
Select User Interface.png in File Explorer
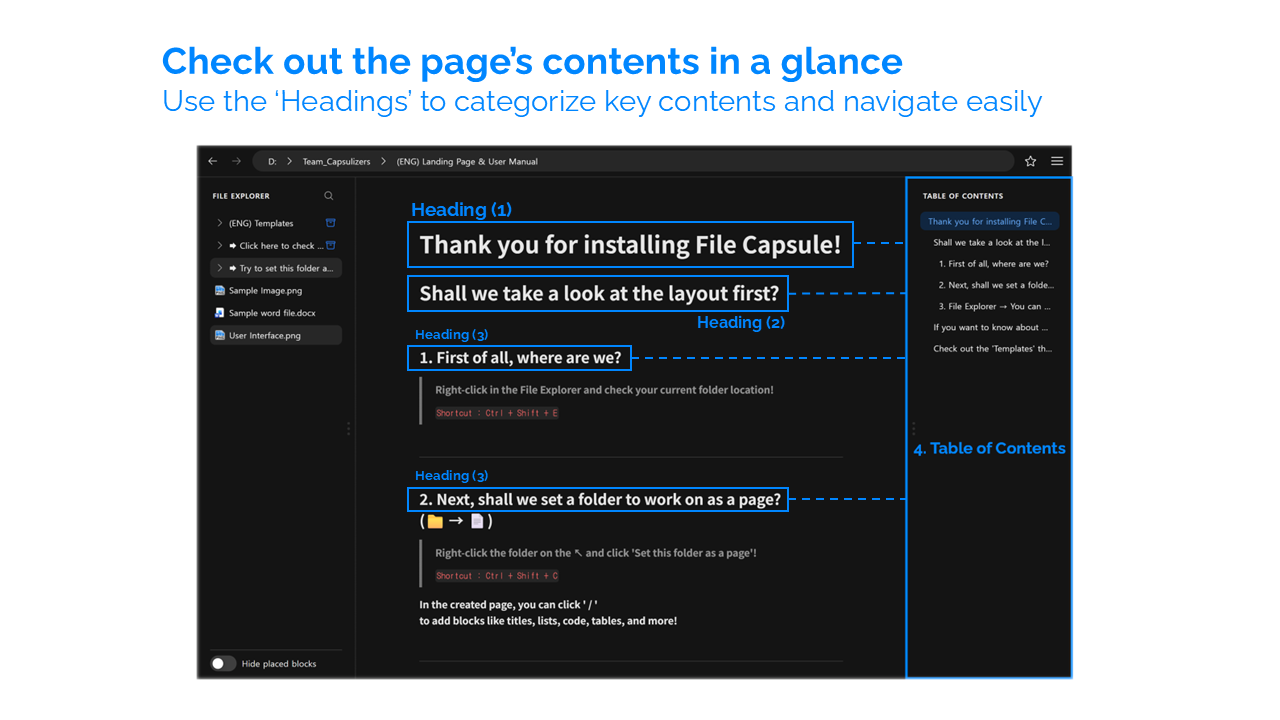[x=276, y=335]
